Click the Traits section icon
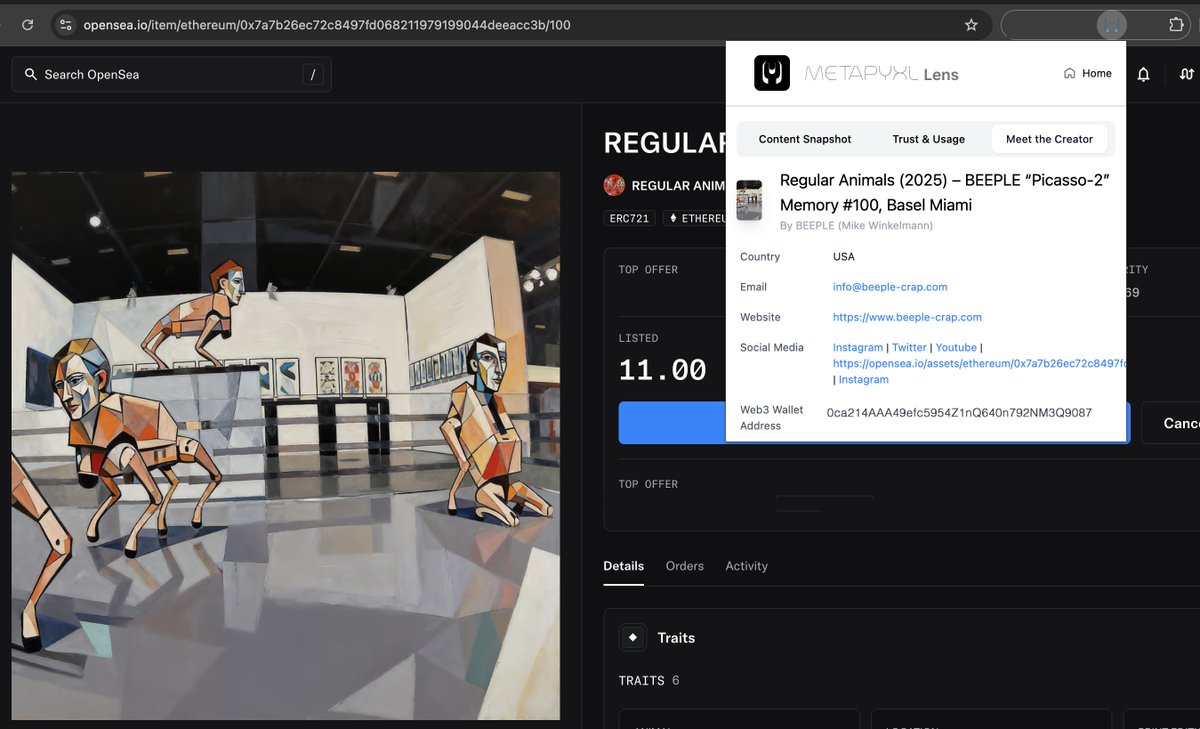The width and height of the screenshot is (1200, 729). tap(632, 637)
